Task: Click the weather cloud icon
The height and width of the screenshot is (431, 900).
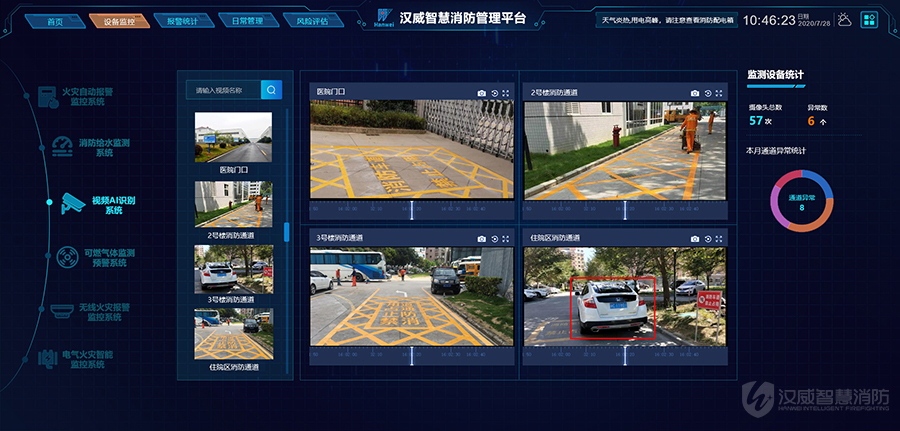Action: coord(844,20)
